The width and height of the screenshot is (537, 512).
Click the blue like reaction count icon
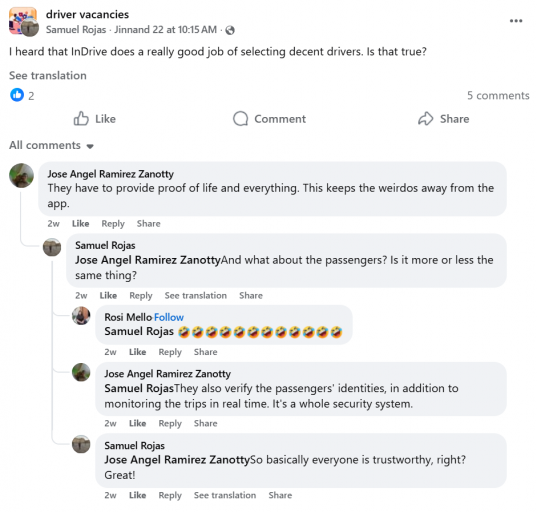17,95
